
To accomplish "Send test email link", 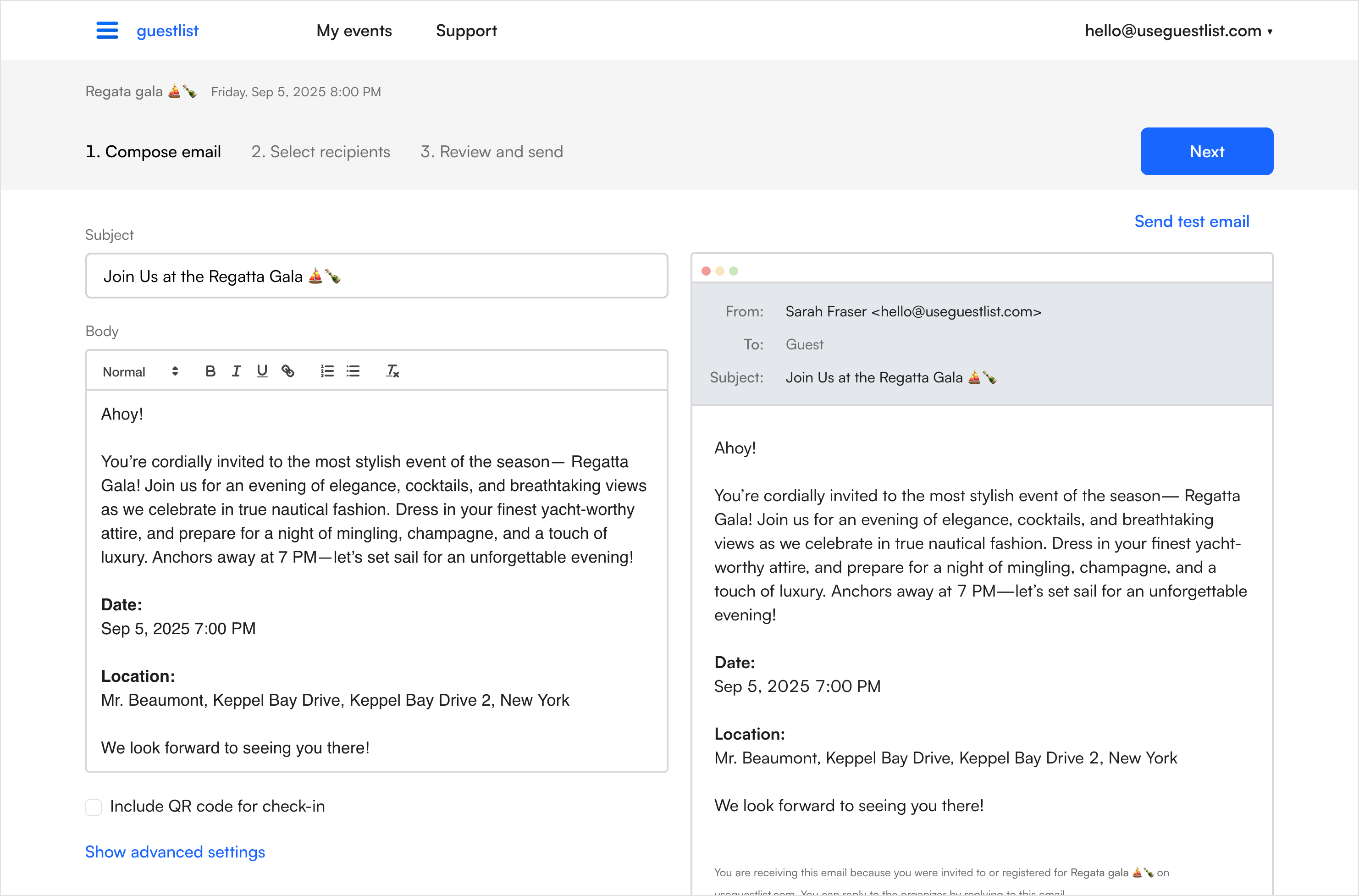I will [1192, 222].
